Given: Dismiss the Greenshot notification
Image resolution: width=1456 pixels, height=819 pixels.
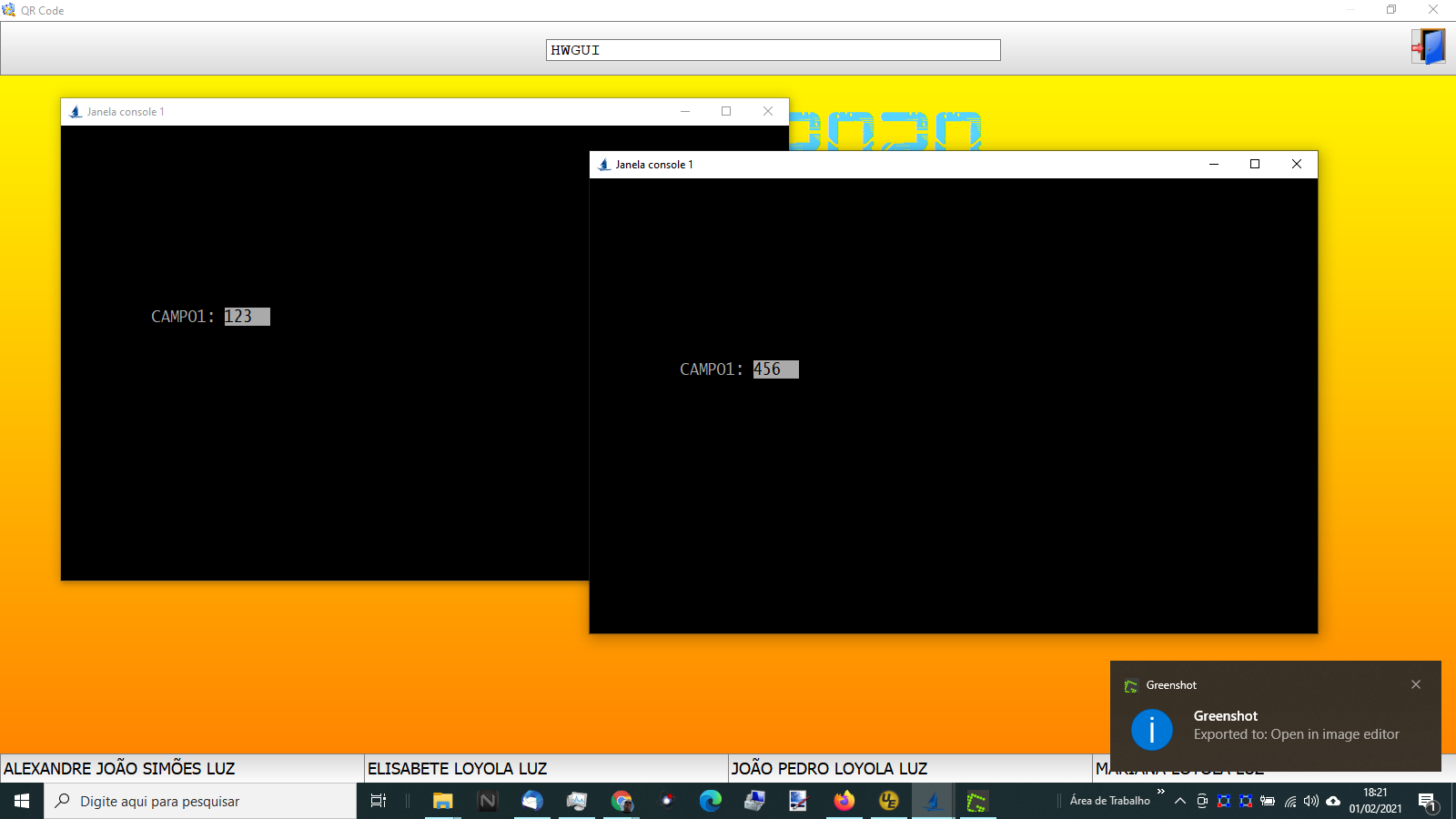Looking at the screenshot, I should click(x=1416, y=684).
